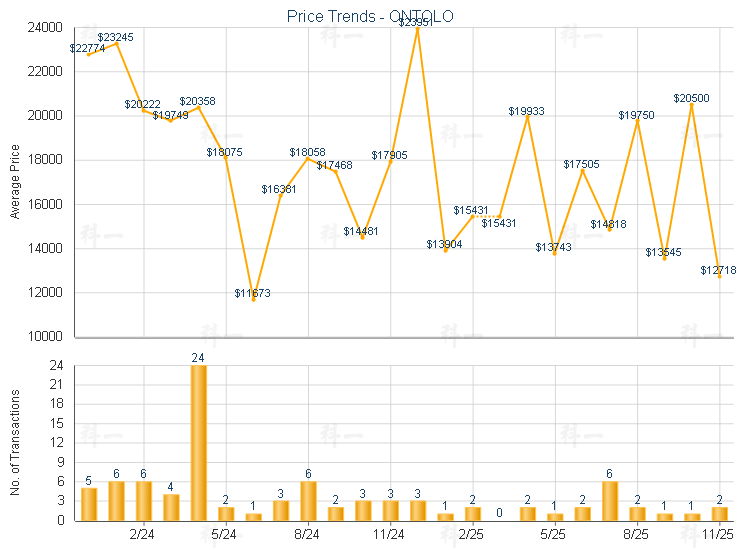Click the 11/24 x-axis date label
The height and width of the screenshot is (550, 740).
coord(389,535)
